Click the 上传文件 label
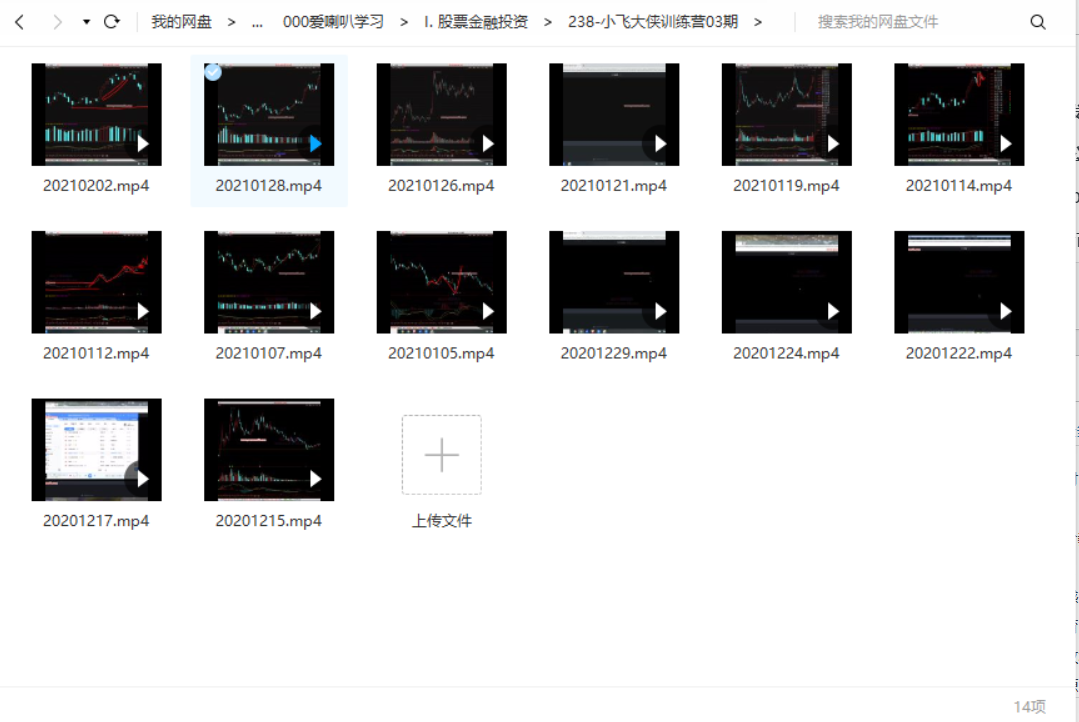Screen dimensions: 1079x722 tap(442, 521)
